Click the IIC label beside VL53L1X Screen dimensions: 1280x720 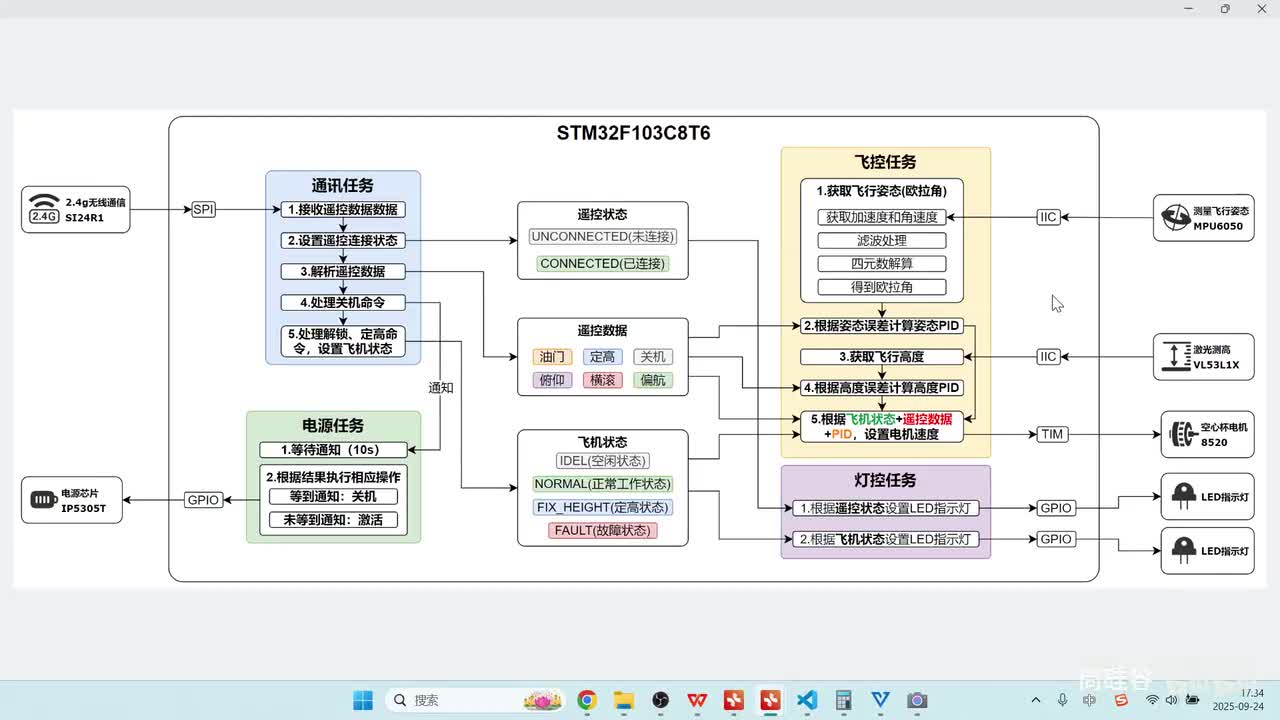point(1048,356)
